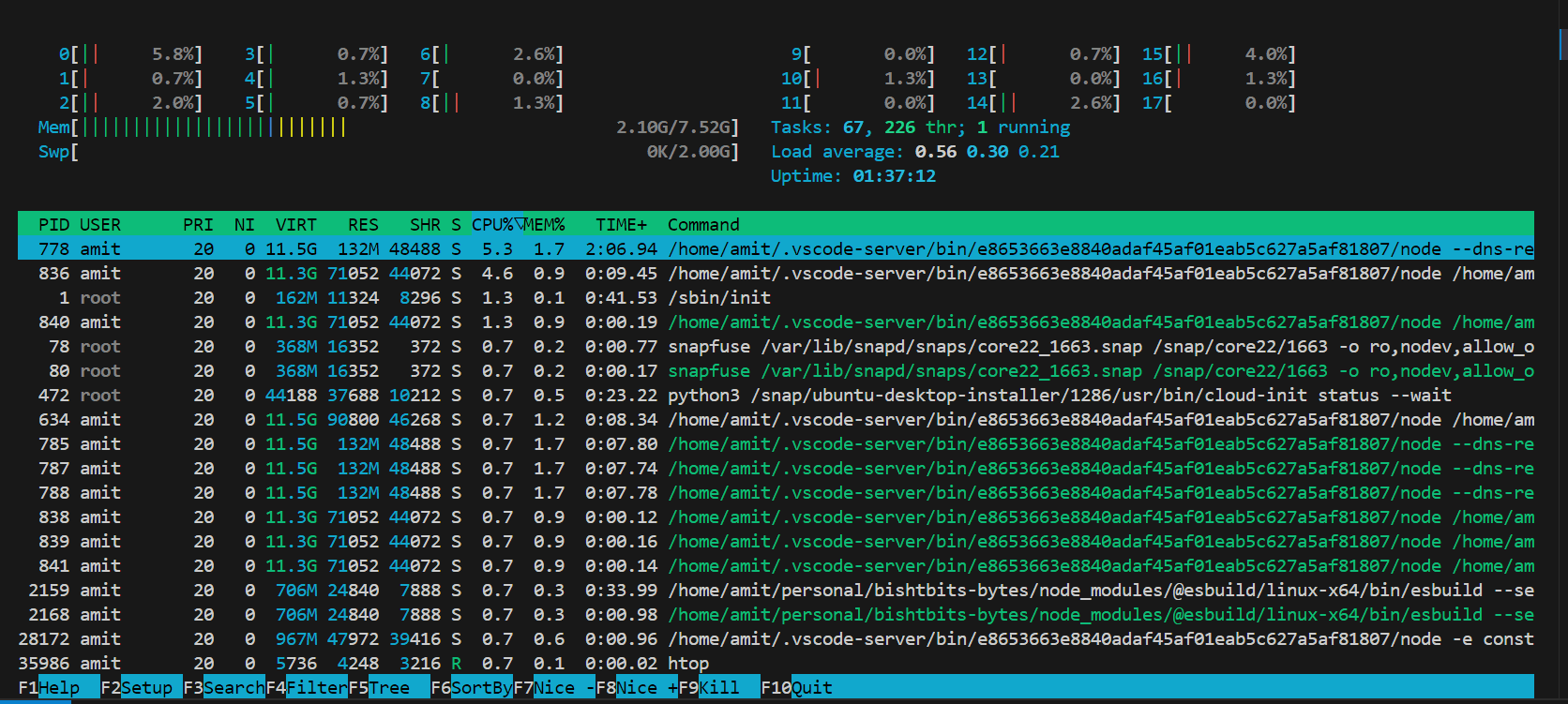Toggle F5 Tree view

point(389,687)
